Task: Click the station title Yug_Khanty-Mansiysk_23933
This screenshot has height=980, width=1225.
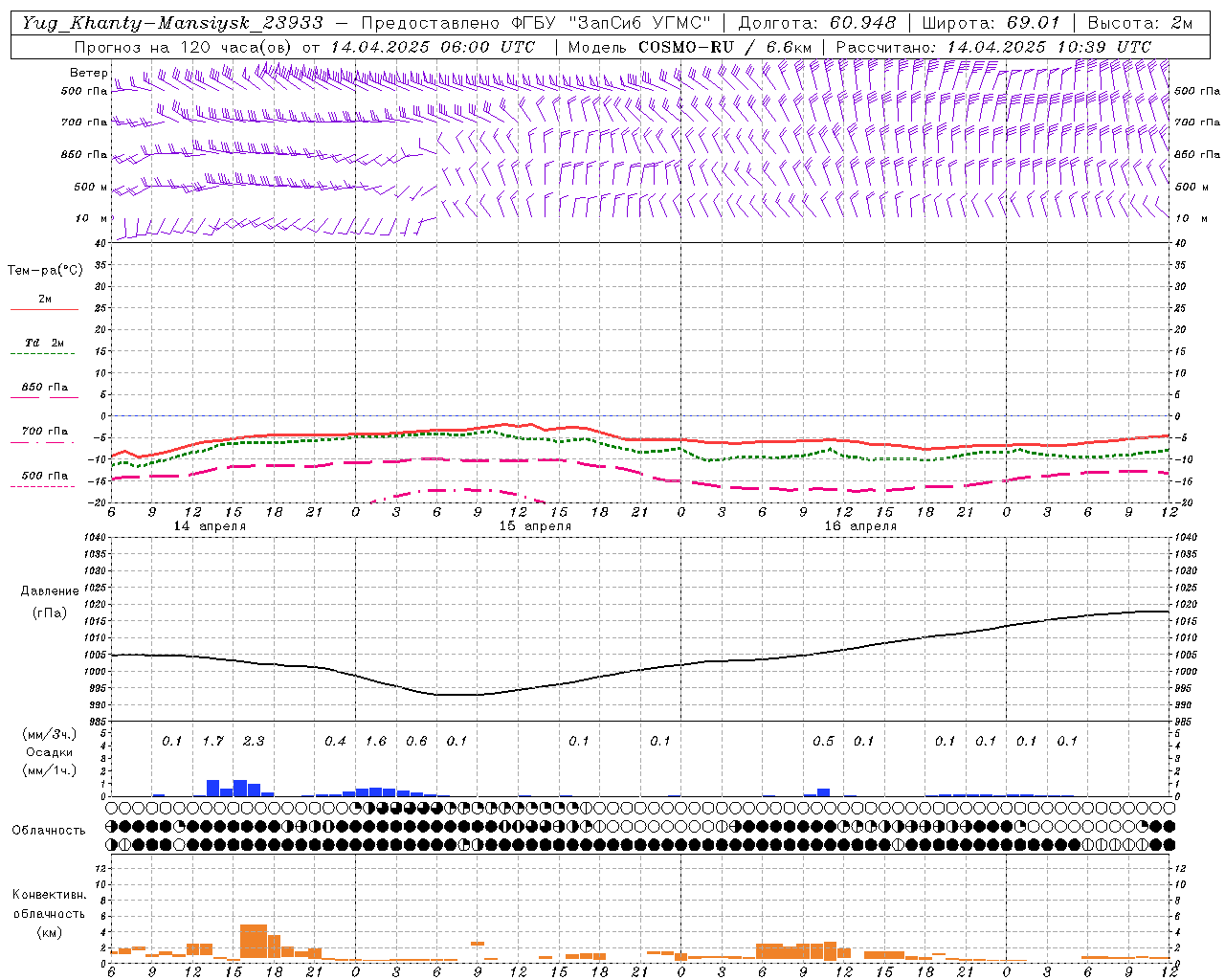Action: click(173, 23)
